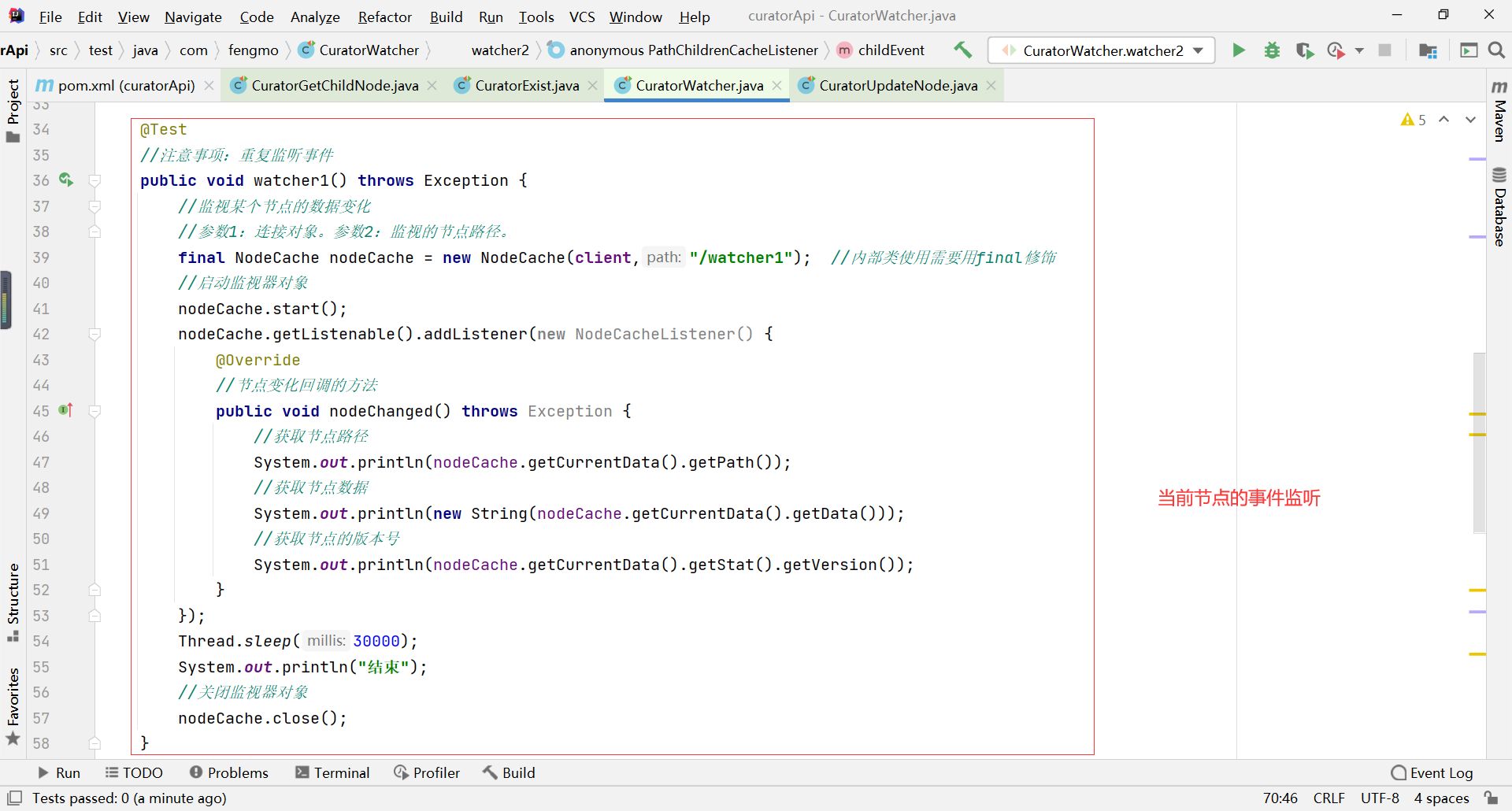The image size is (1512, 811).
Task: Run CuratorWatcher.watcher2 with green play button
Action: coord(1239,50)
